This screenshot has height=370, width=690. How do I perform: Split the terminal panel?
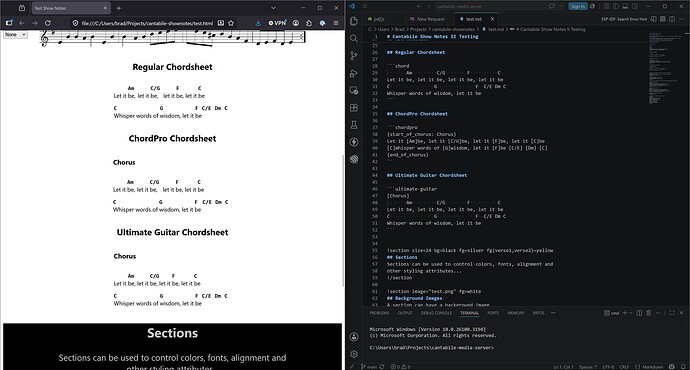point(639,313)
